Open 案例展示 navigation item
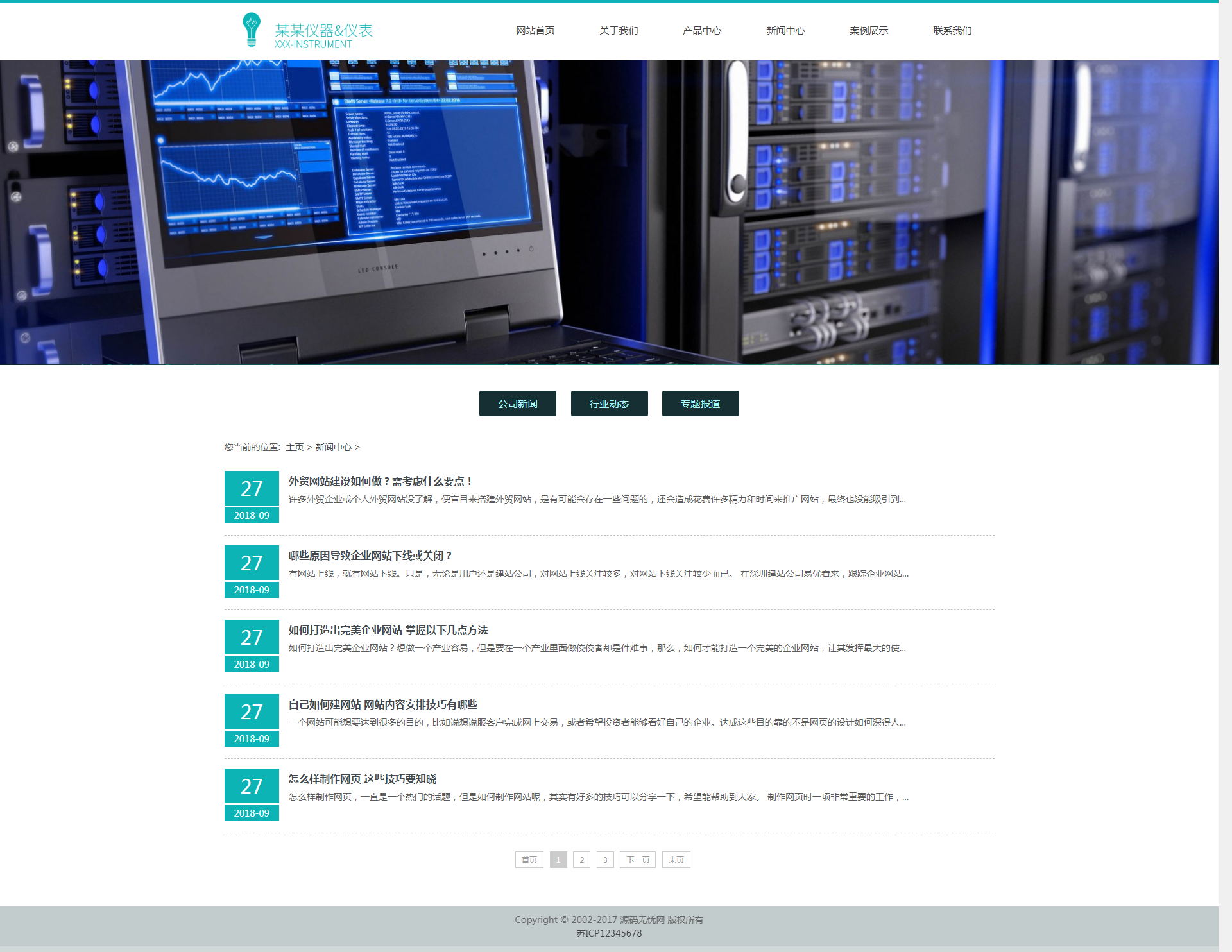This screenshot has width=1232, height=952. click(868, 30)
